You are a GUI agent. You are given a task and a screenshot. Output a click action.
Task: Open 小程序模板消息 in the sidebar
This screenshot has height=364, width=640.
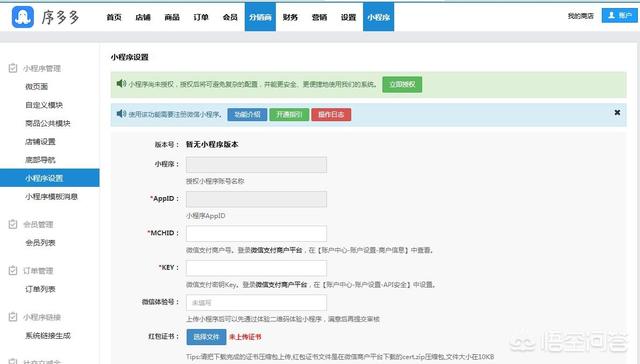pos(51,197)
